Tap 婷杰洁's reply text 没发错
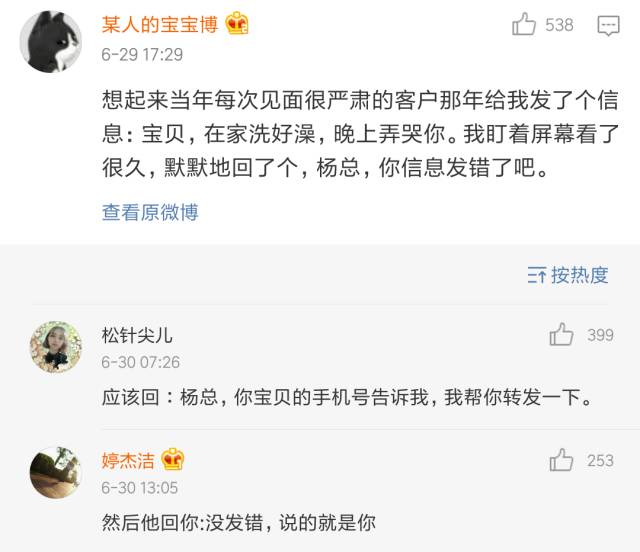This screenshot has height=552, width=640. coord(238,521)
